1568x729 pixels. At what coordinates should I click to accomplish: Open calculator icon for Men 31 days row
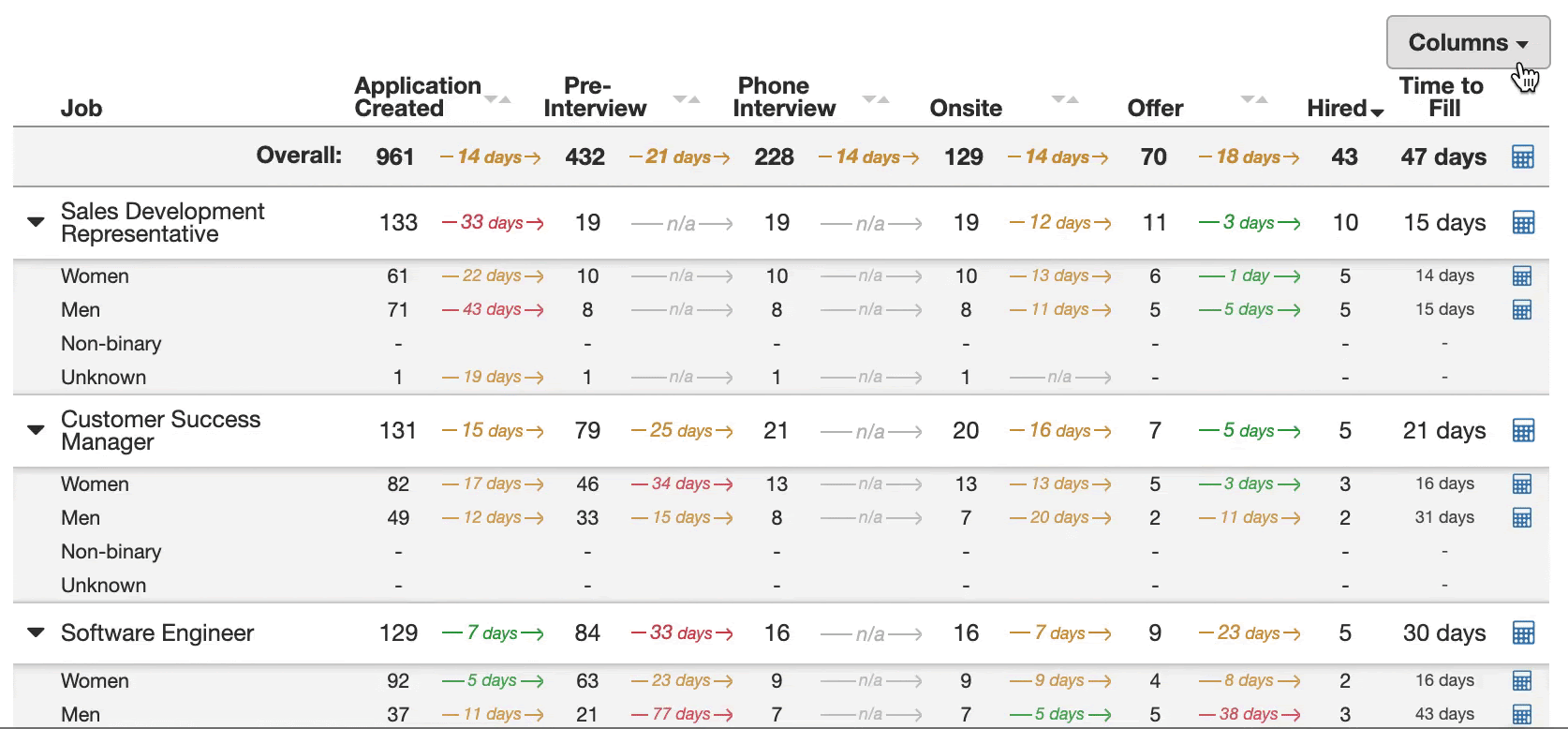(1522, 518)
